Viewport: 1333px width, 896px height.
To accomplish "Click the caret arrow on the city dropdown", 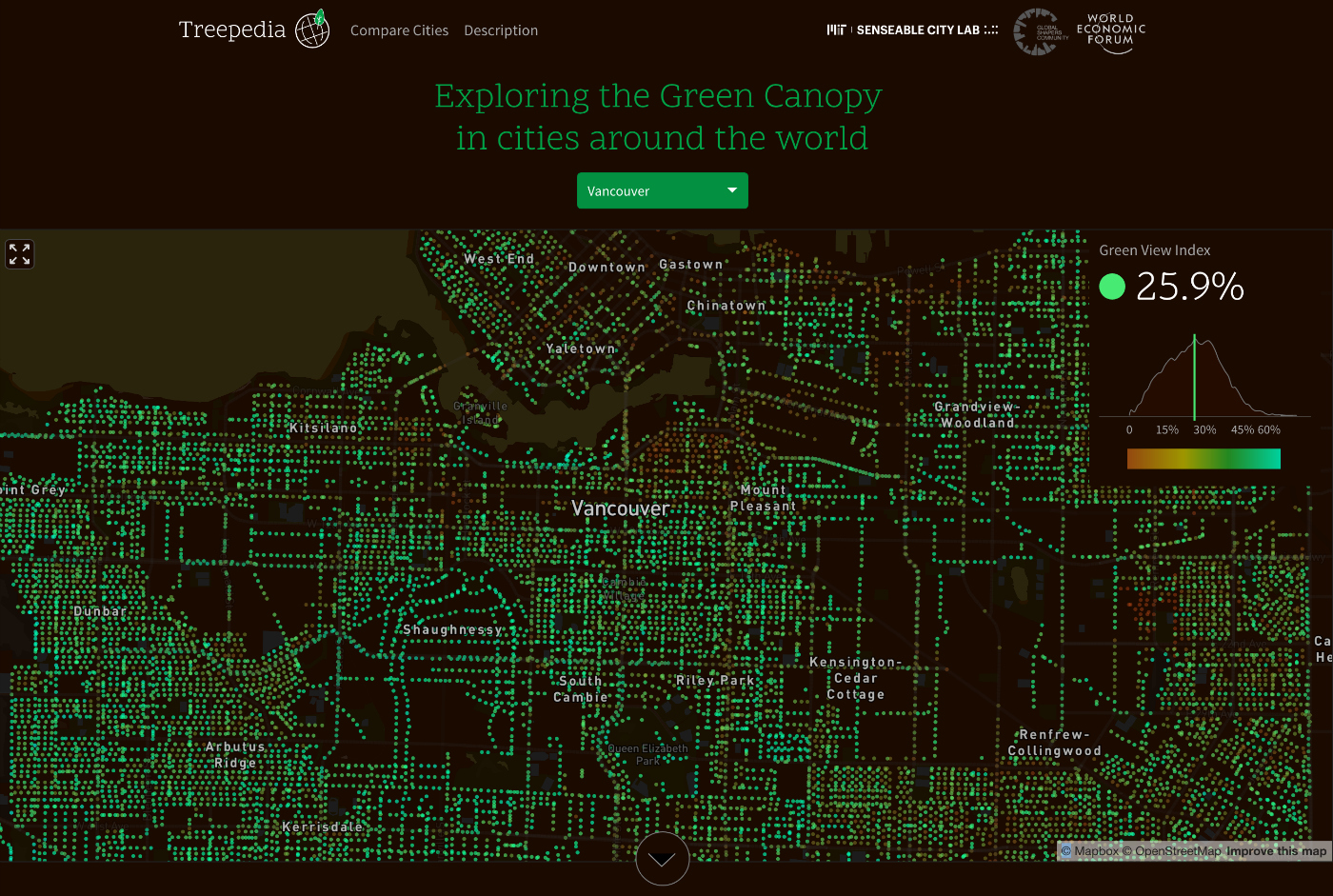I will pyautogui.click(x=732, y=190).
